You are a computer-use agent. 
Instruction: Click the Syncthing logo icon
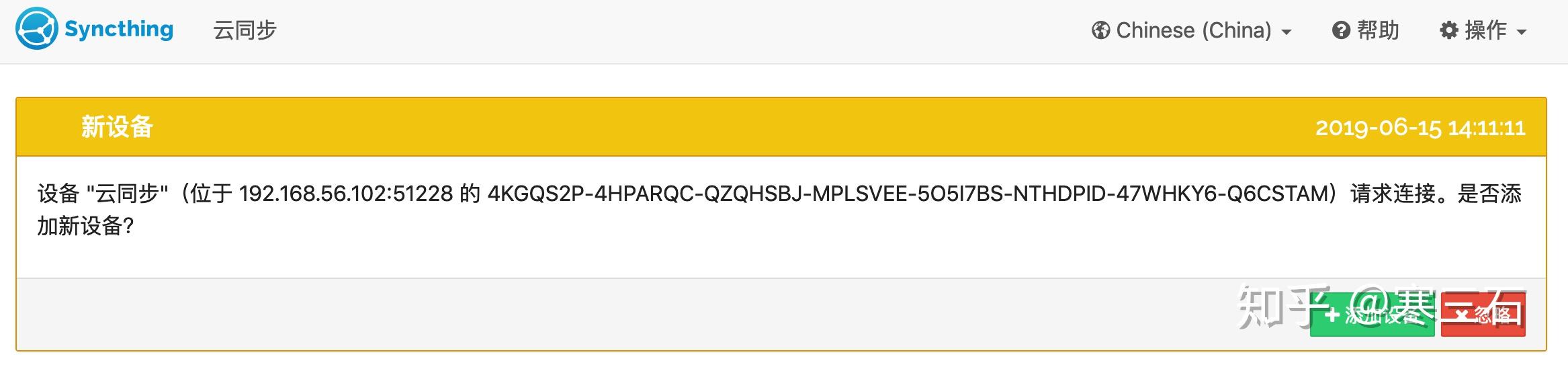coord(36,29)
